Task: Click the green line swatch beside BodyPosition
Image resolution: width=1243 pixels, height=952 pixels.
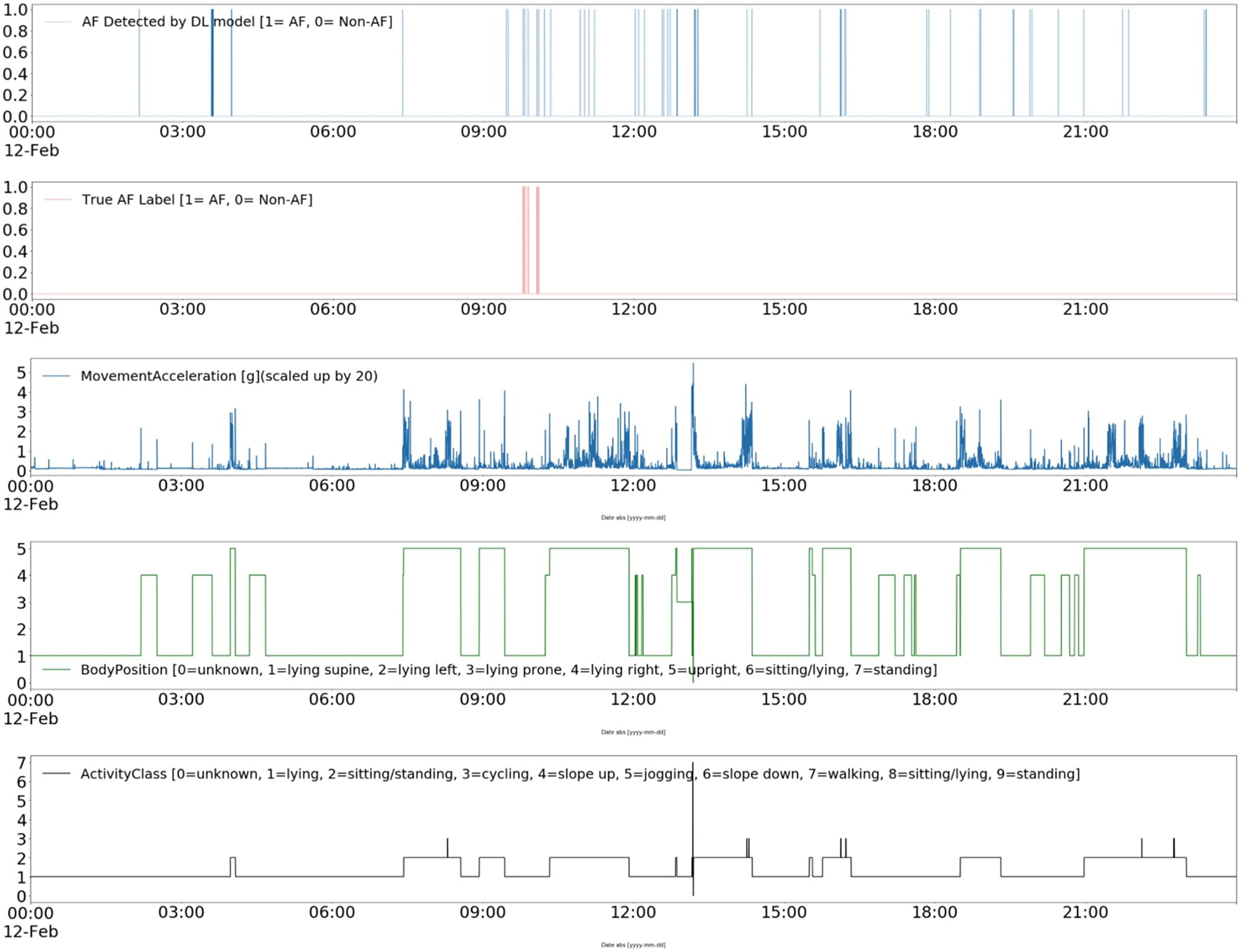Action: [x=57, y=670]
